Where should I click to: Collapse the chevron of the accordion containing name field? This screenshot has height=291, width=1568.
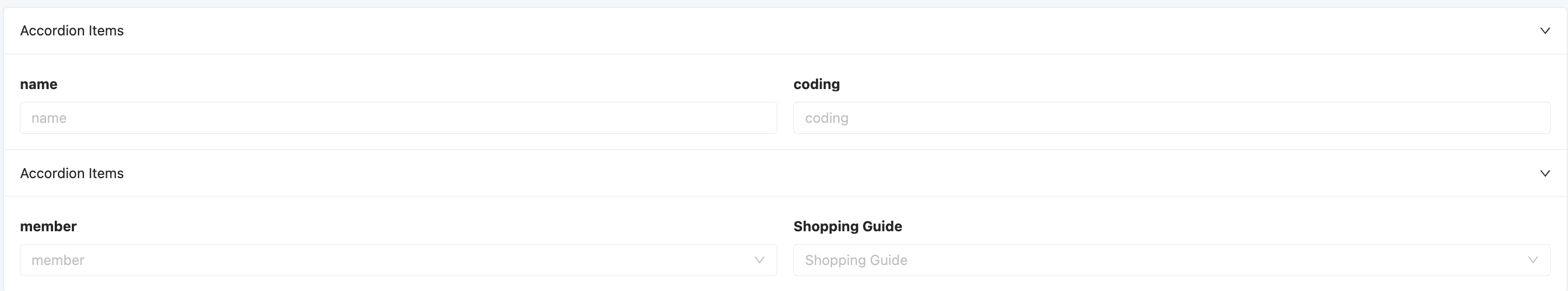coord(1544,30)
